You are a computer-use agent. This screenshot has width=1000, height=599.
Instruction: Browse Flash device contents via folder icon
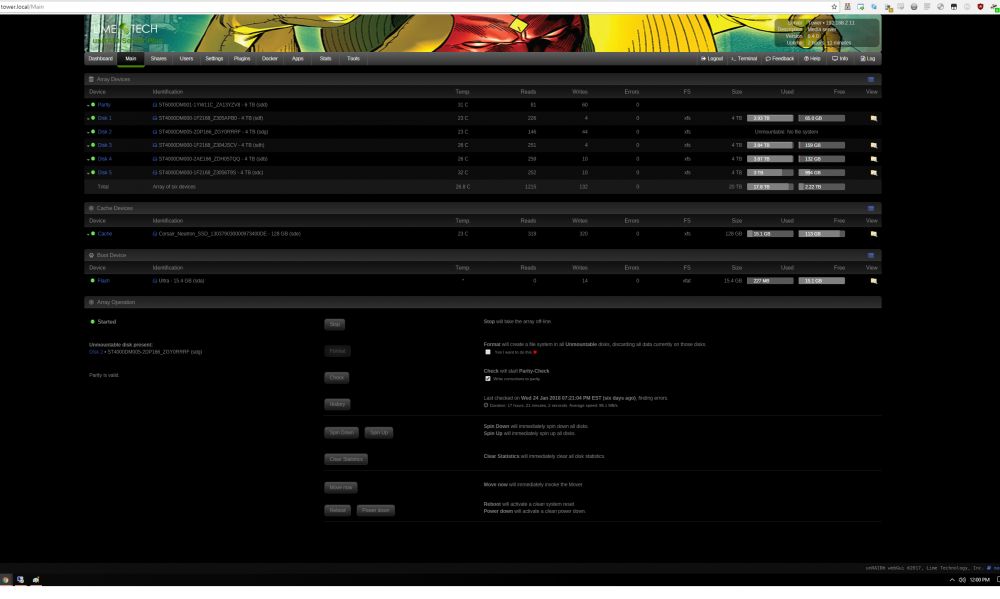pos(874,281)
